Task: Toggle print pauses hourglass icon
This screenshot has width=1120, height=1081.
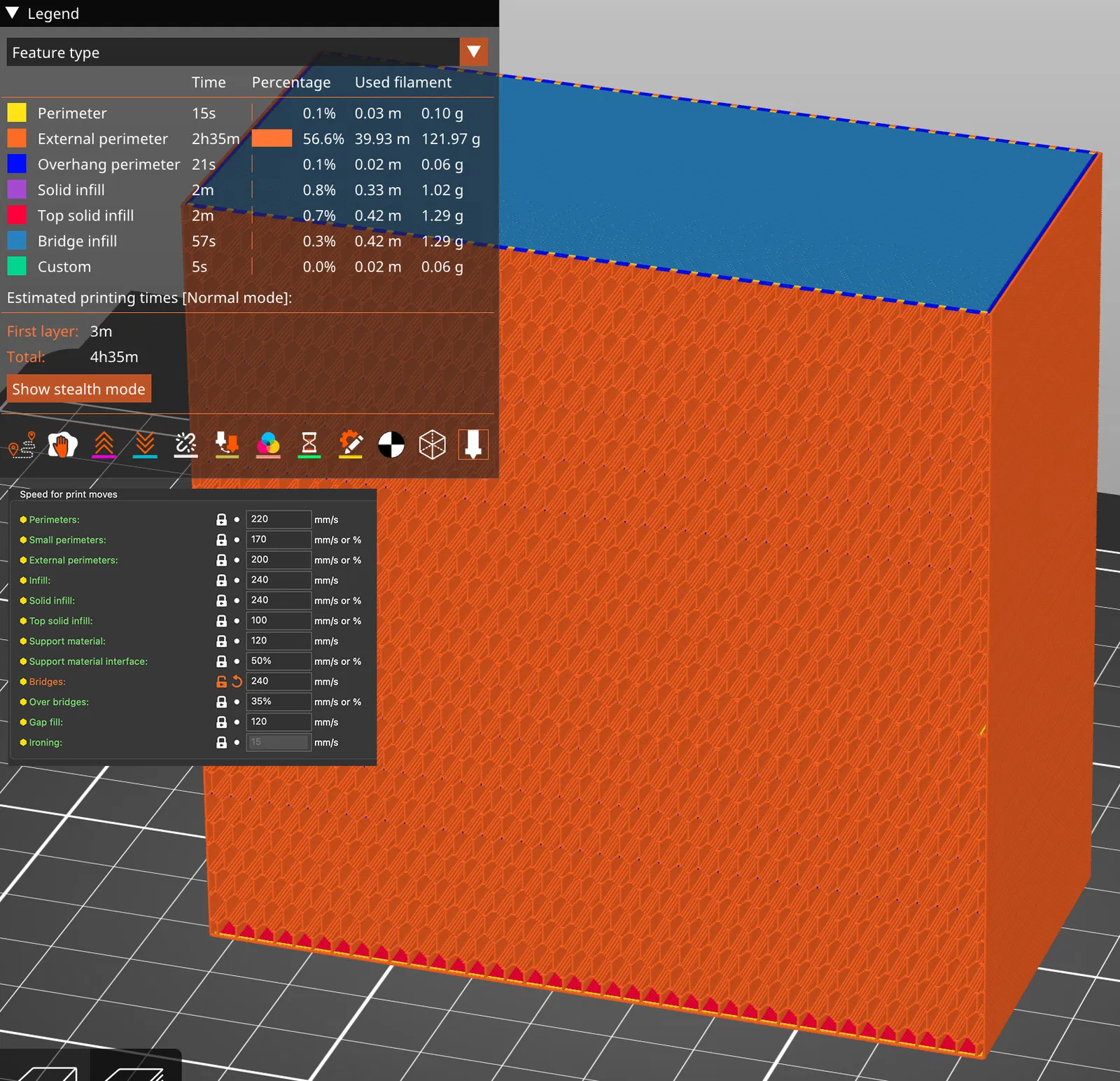Action: pos(309,445)
